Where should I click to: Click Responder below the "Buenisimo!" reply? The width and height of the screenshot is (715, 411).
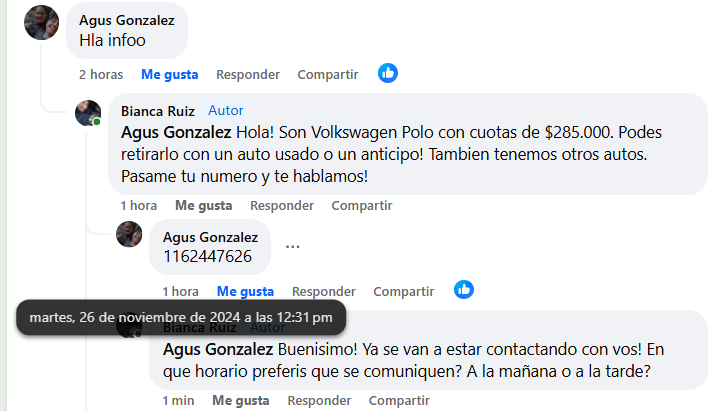click(x=319, y=401)
